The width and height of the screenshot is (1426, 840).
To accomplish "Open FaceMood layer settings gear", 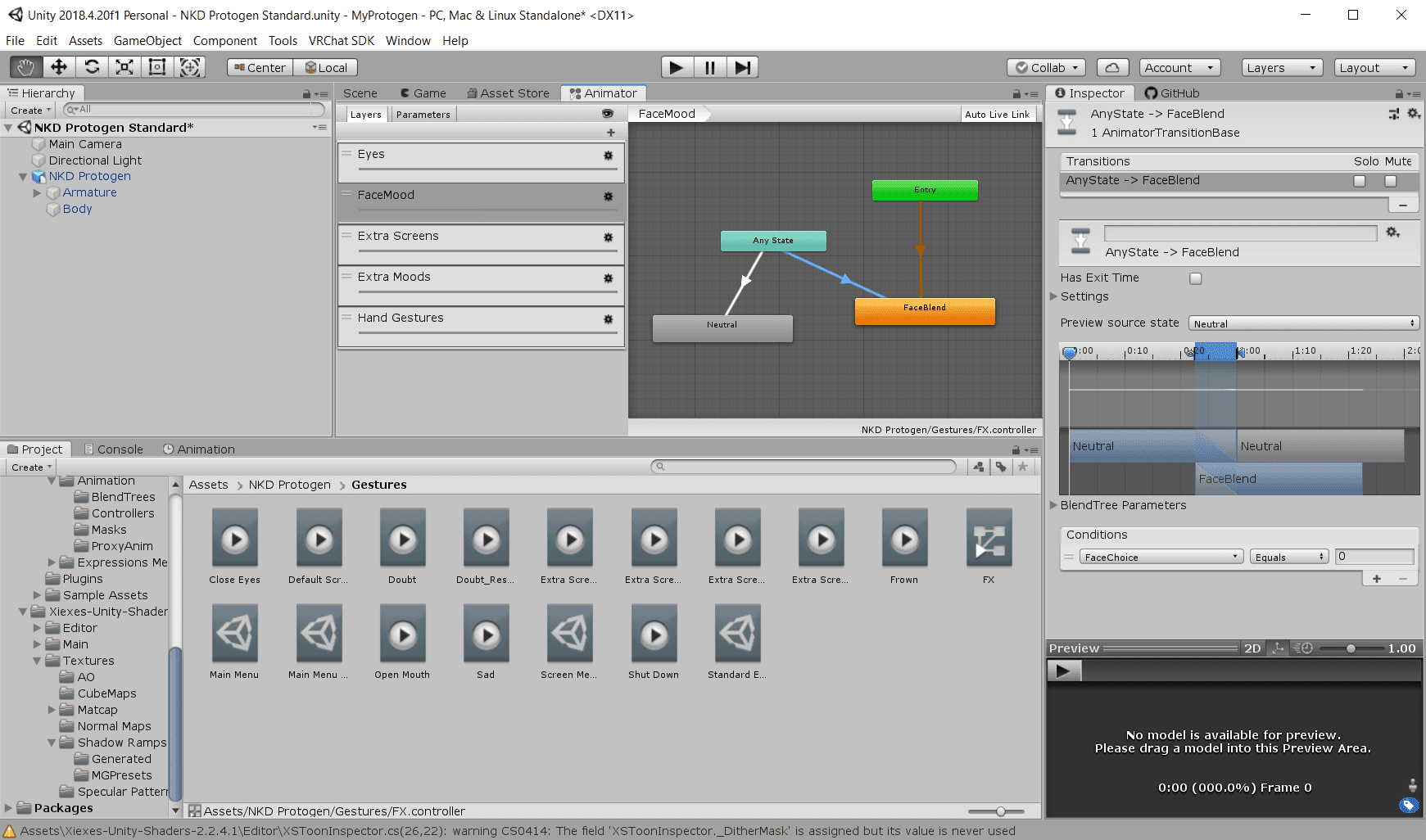I will [x=608, y=196].
